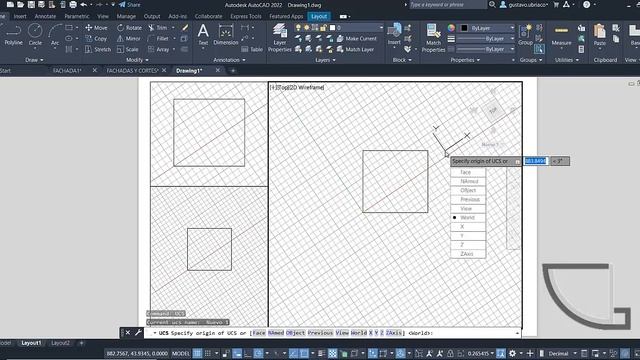Click the black color swatch in Properties
The width and height of the screenshot is (640, 360).
click(x=464, y=28)
